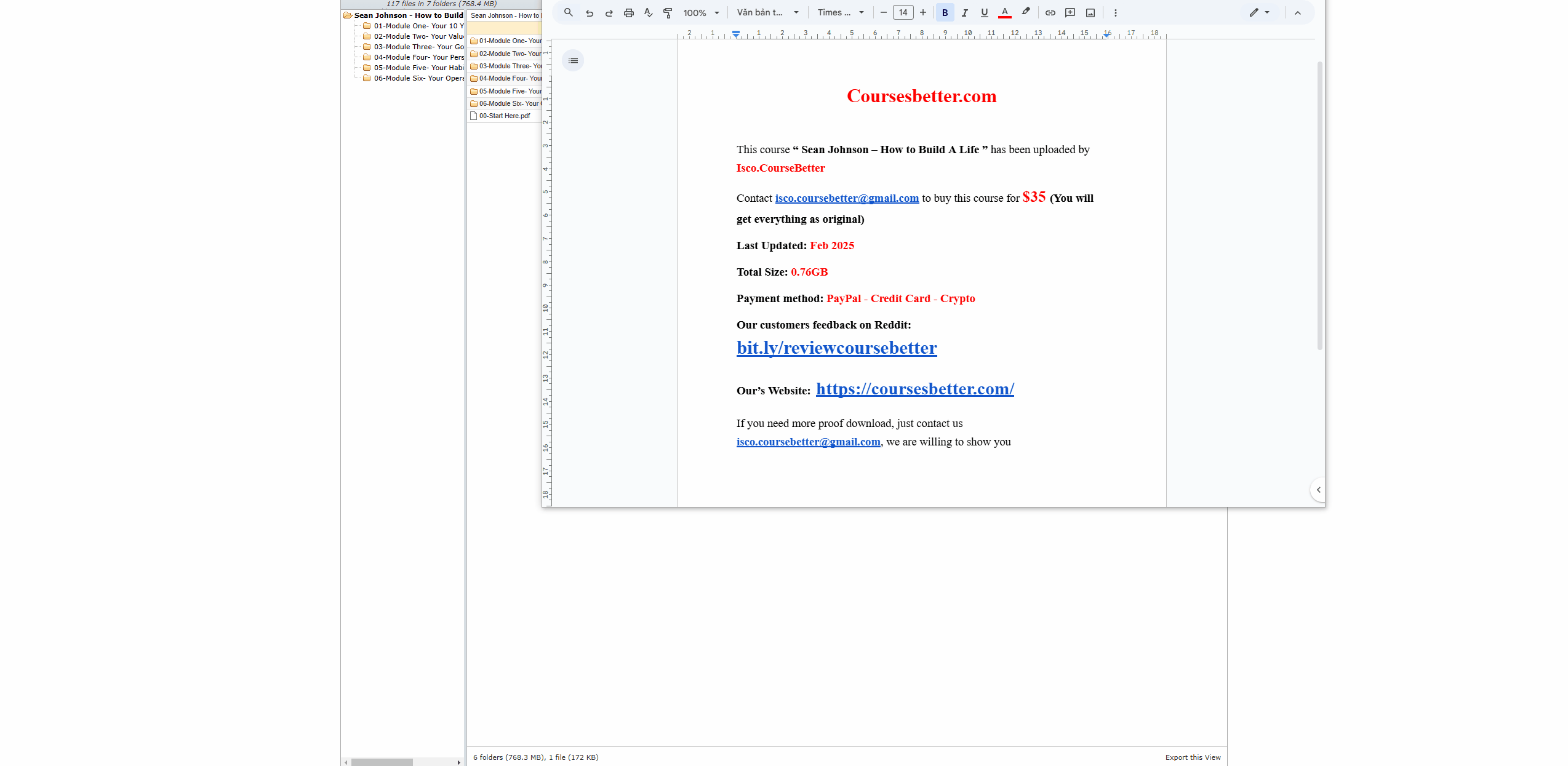Click the search menus magnifier icon
This screenshot has height=766, width=1568.
pyautogui.click(x=568, y=12)
